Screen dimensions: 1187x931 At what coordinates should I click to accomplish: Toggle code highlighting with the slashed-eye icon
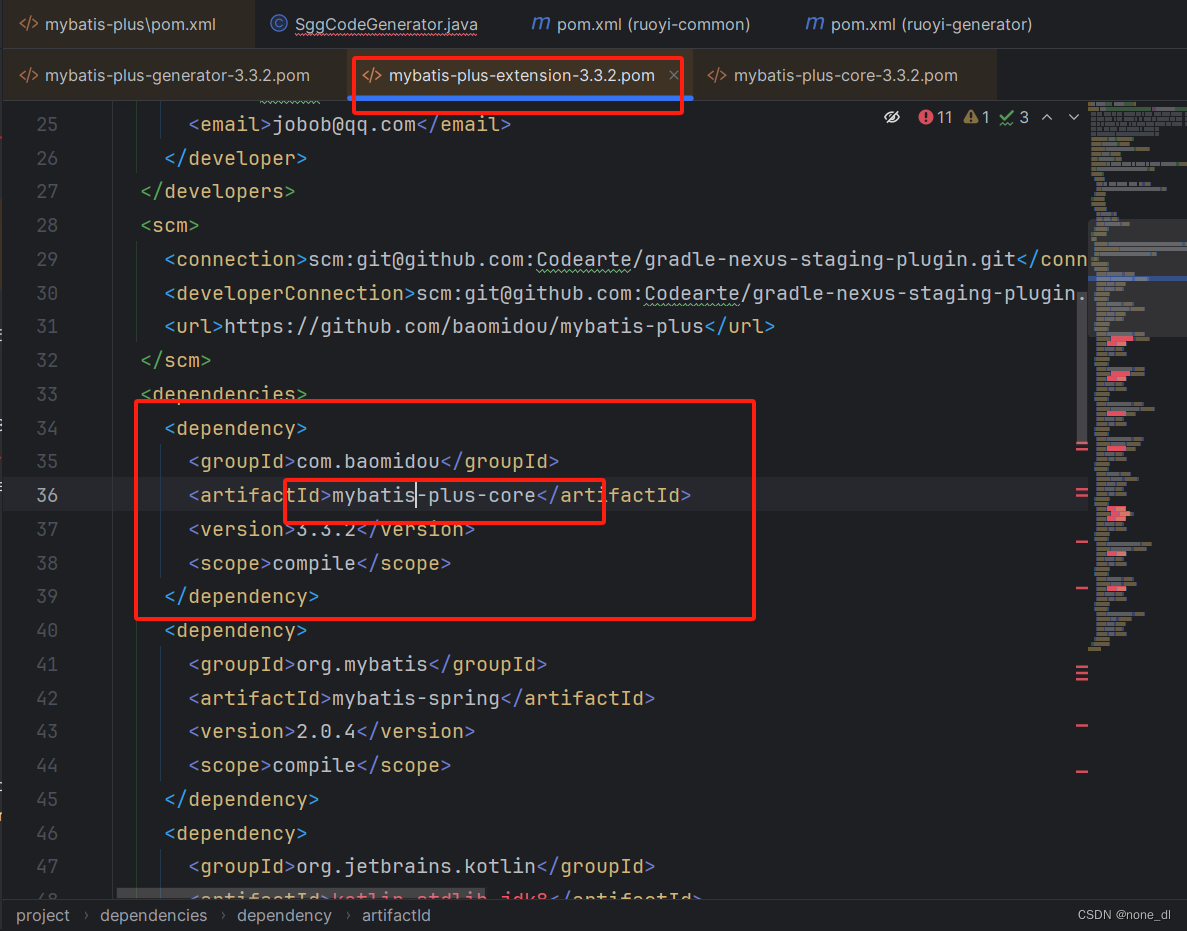click(x=893, y=116)
